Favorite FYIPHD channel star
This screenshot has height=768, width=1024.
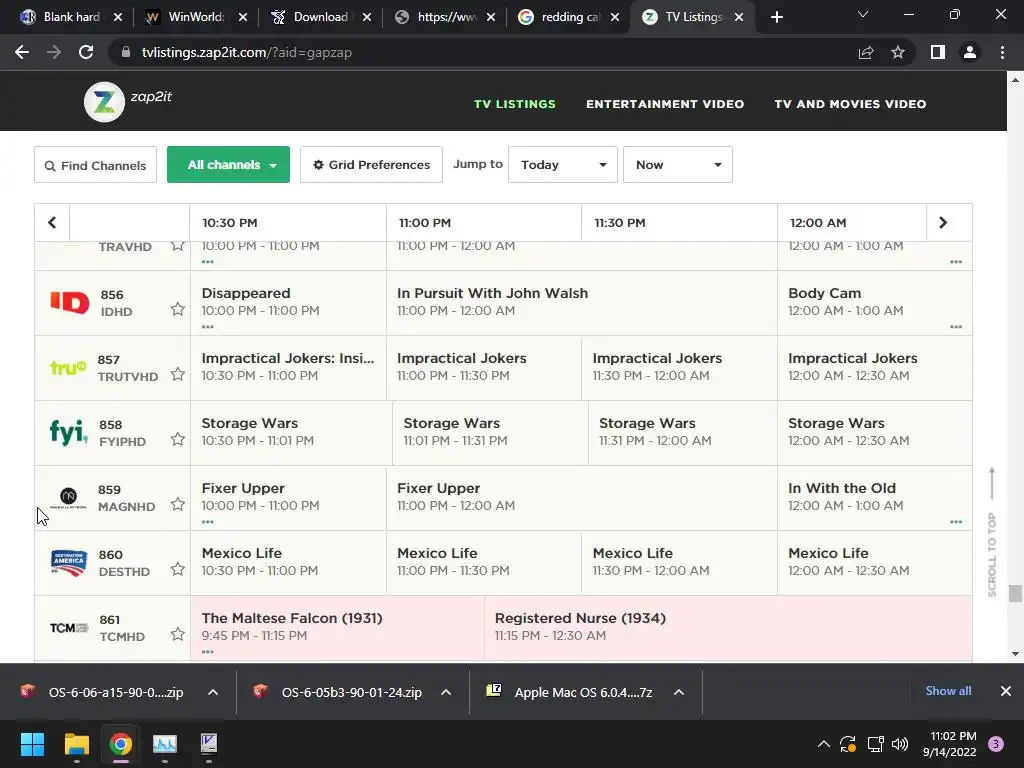178,439
